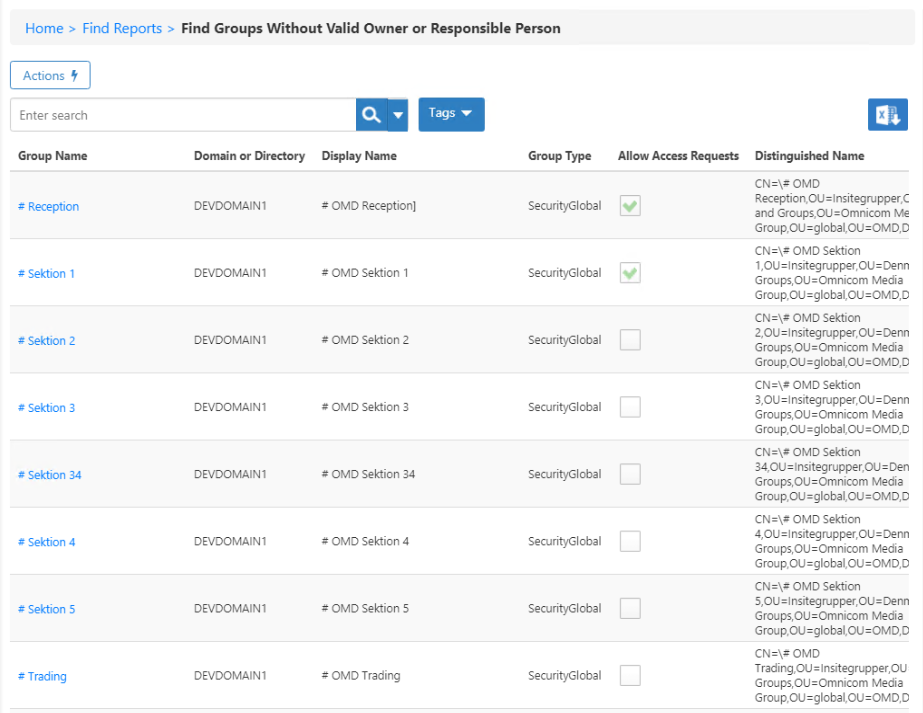Viewport: 923px width, 713px height.
Task: Open the # Reception group details
Action: click(49, 205)
